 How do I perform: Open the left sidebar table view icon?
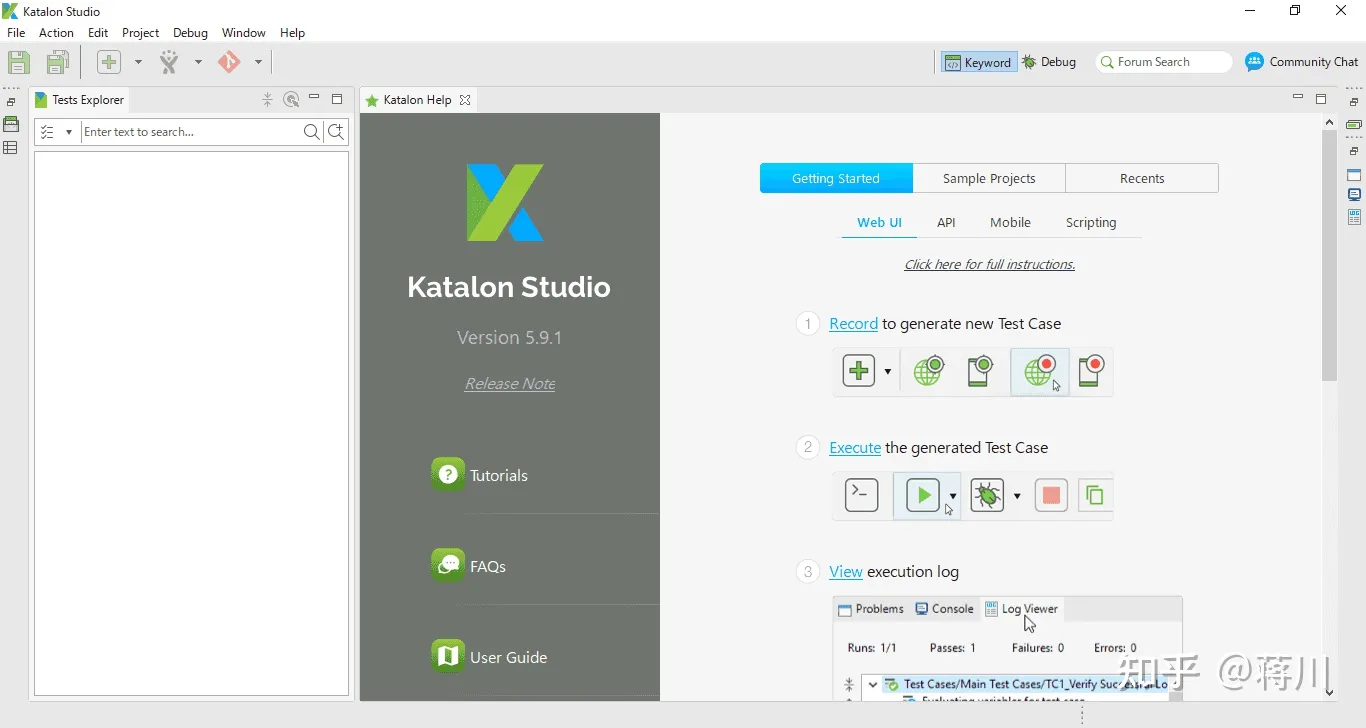[11, 148]
